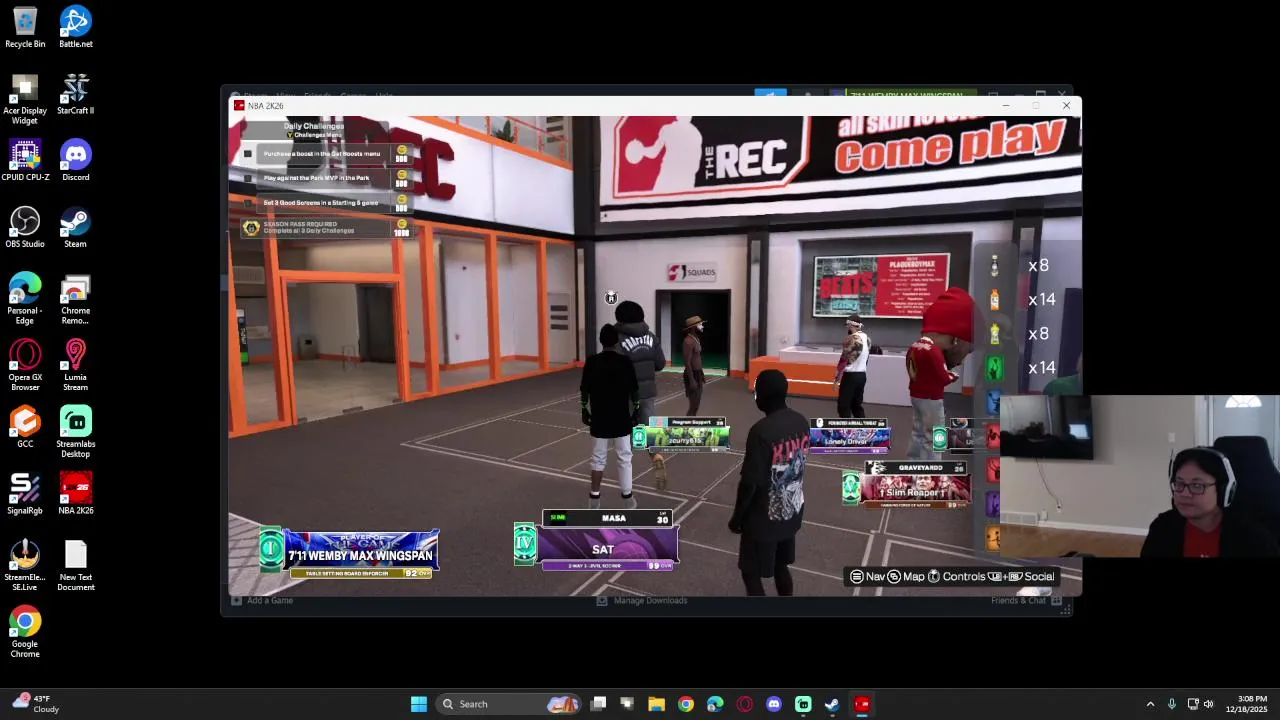Viewport: 1280px width, 720px height.
Task: Check the 'Purchase a boost' challenge box
Action: click(x=248, y=154)
